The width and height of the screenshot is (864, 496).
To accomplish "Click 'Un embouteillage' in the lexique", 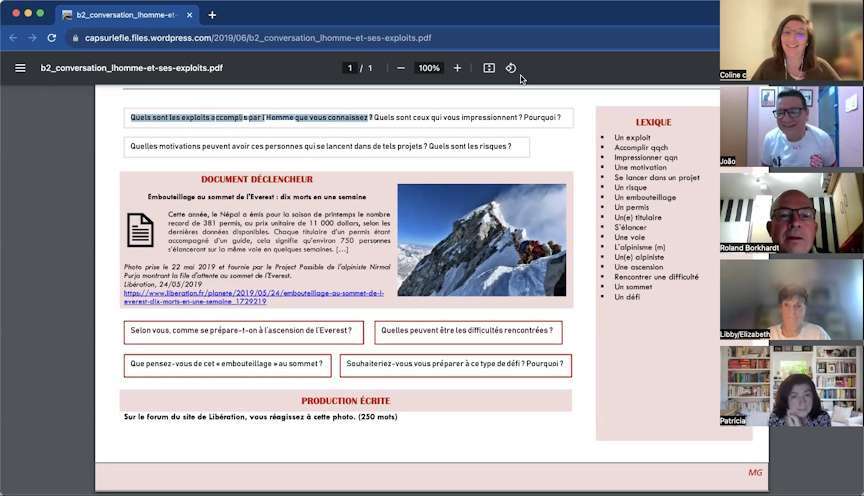I will 645,197.
